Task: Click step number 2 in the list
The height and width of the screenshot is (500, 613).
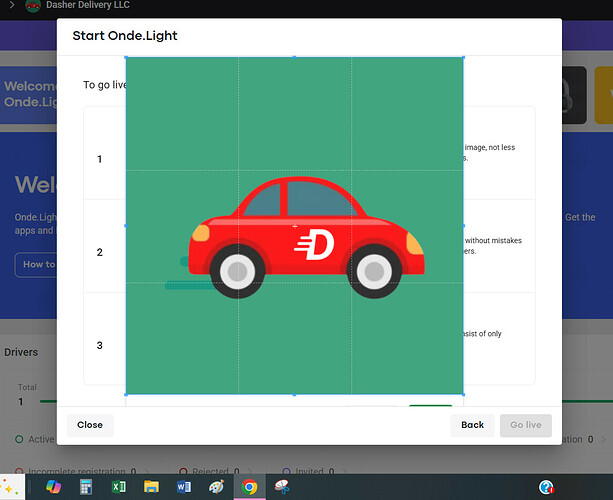Action: tap(100, 252)
